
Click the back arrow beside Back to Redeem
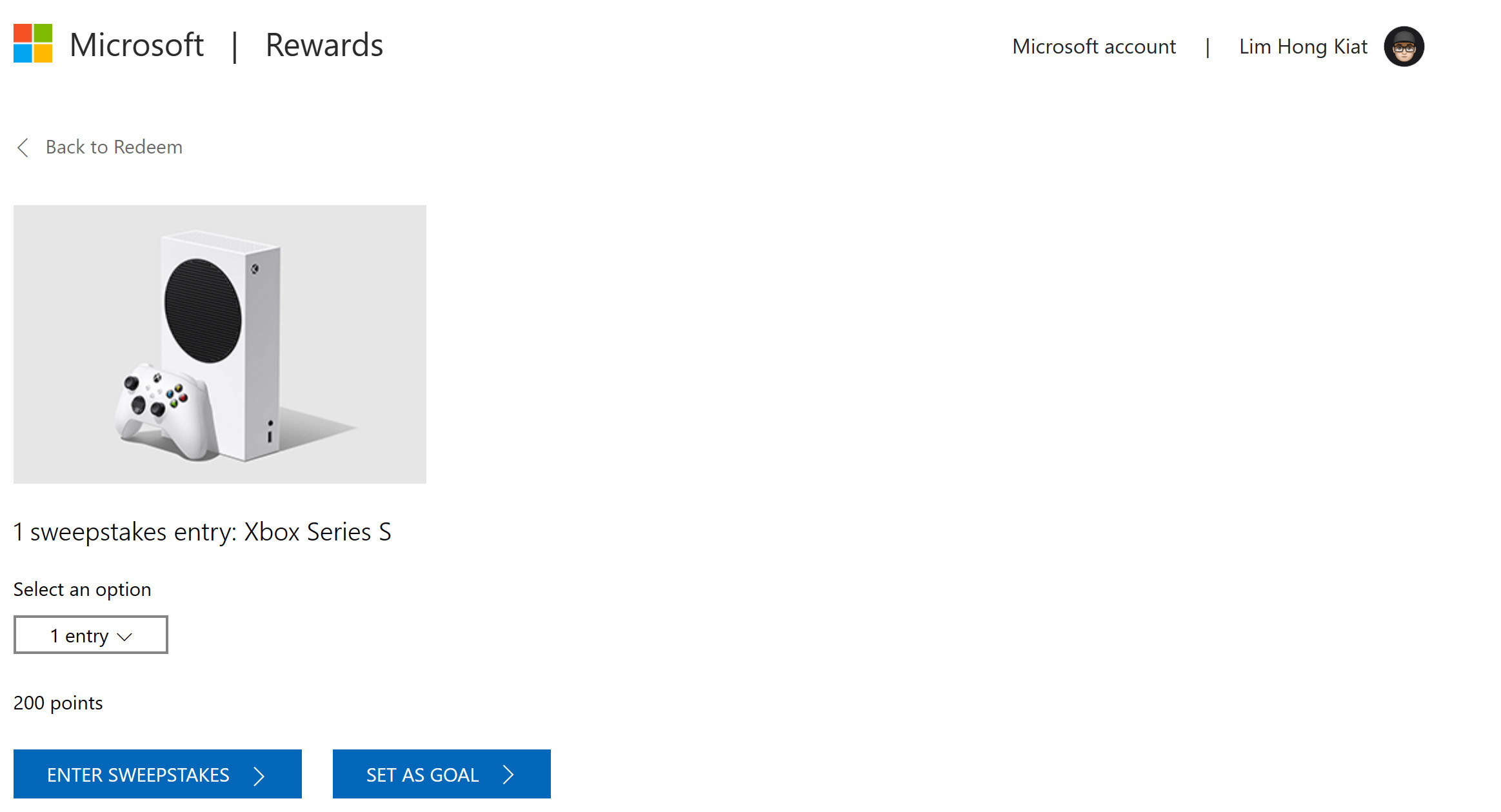tap(23, 148)
